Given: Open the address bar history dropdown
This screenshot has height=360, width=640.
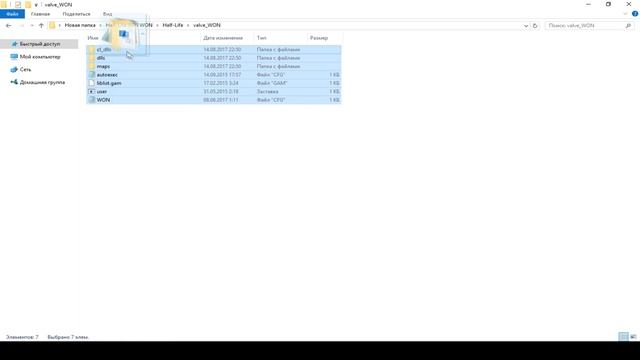Looking at the screenshot, I should (x=526, y=25).
